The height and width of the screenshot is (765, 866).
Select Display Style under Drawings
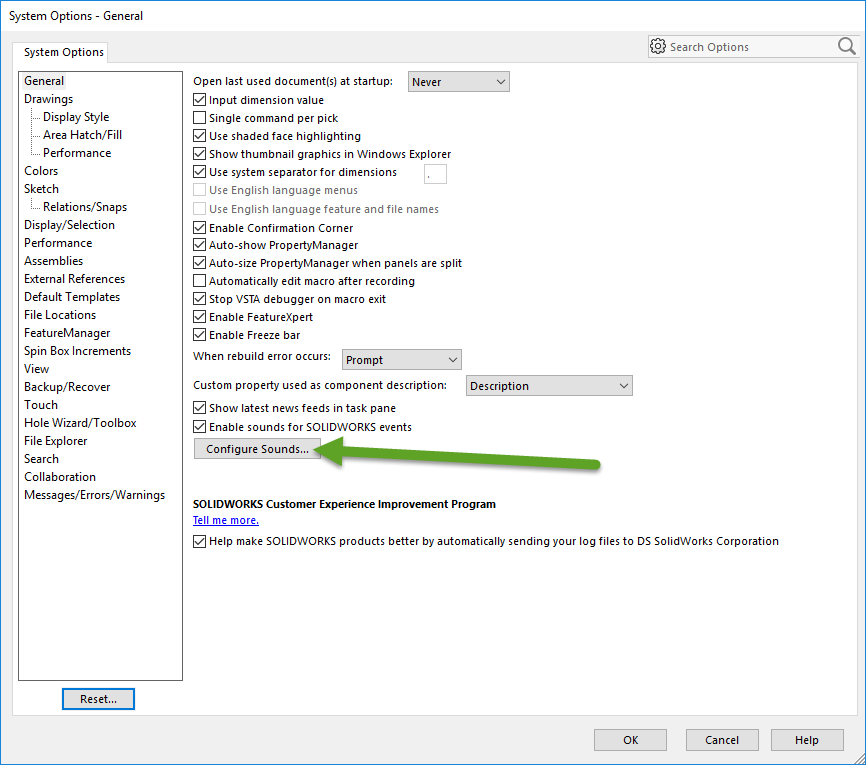(x=76, y=117)
